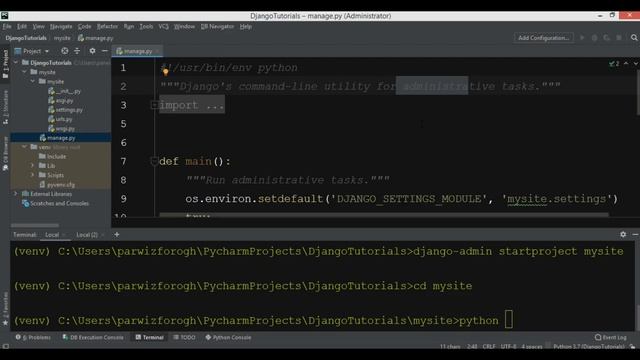Collapse the def main() code fold

[154, 162]
